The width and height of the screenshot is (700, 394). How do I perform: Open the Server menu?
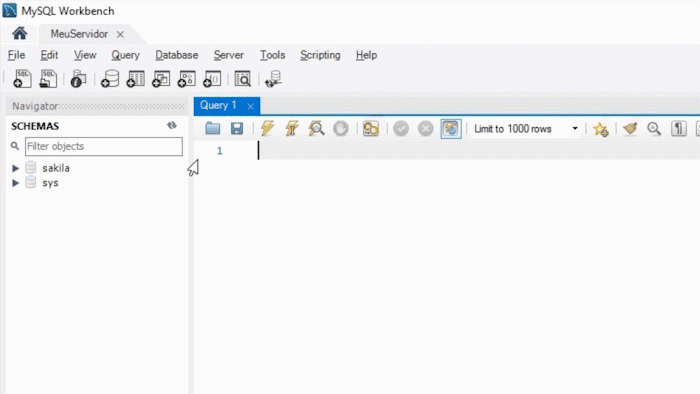[229, 55]
